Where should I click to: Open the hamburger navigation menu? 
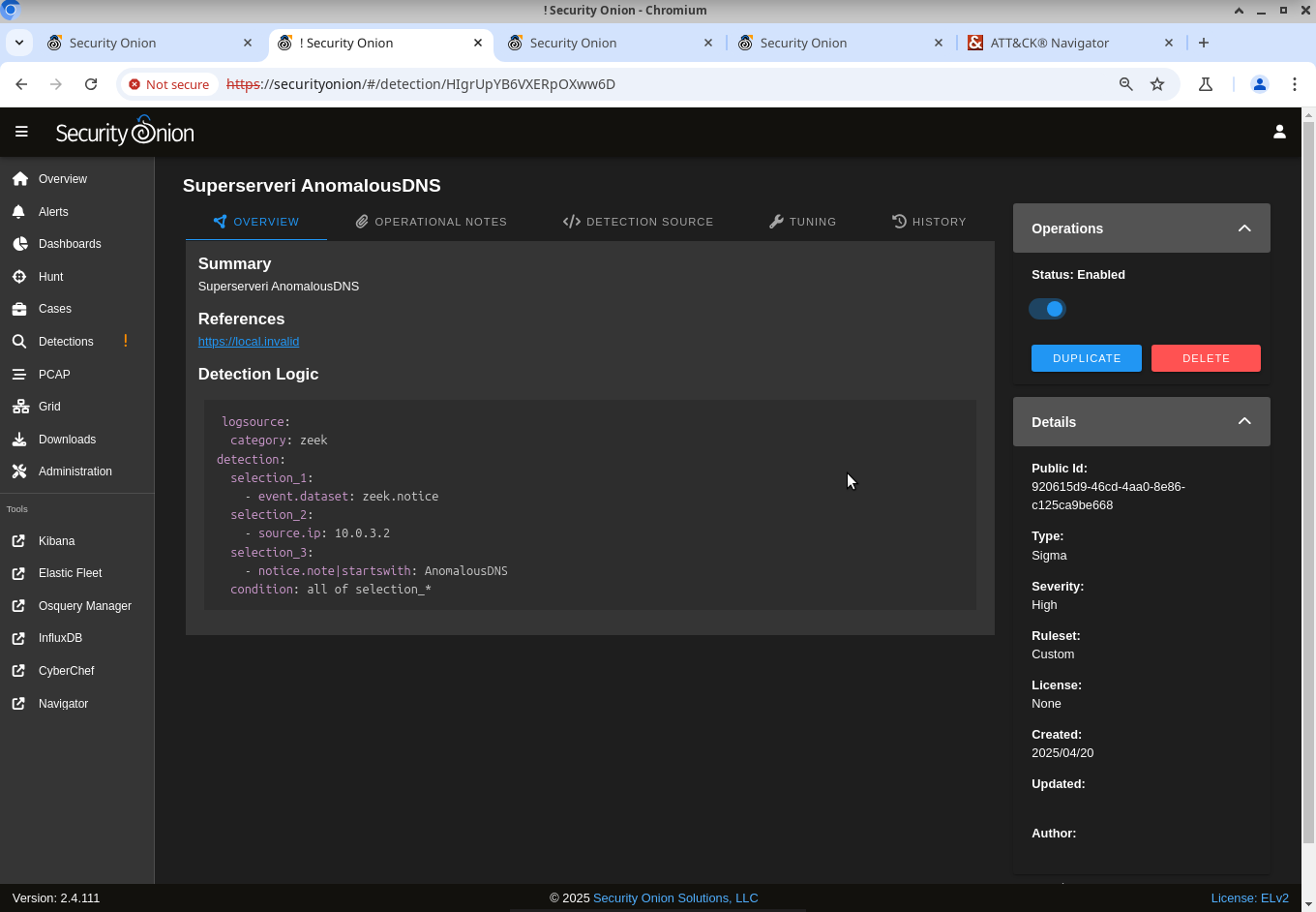(x=21, y=132)
